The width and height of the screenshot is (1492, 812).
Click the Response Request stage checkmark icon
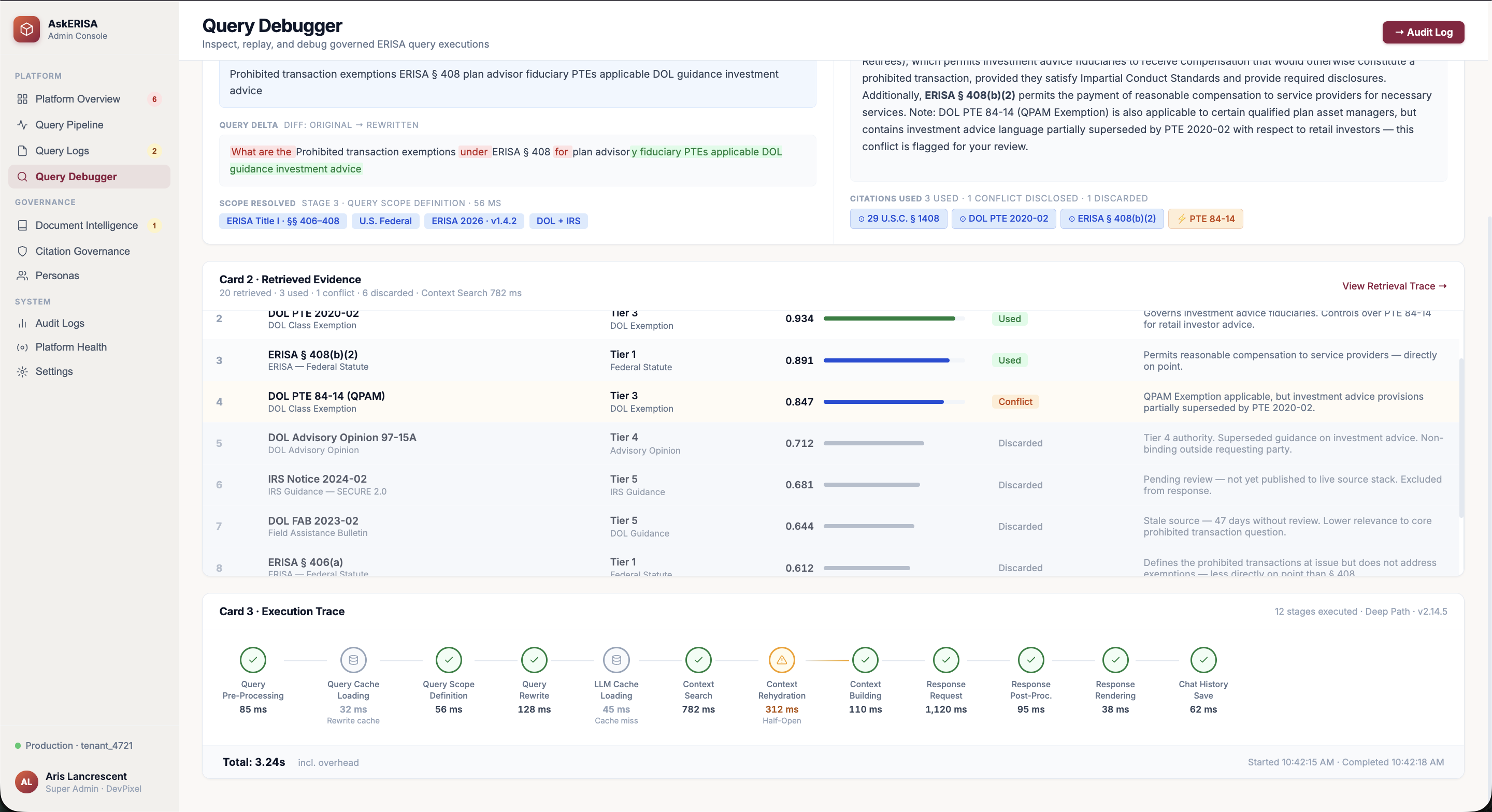(946, 660)
